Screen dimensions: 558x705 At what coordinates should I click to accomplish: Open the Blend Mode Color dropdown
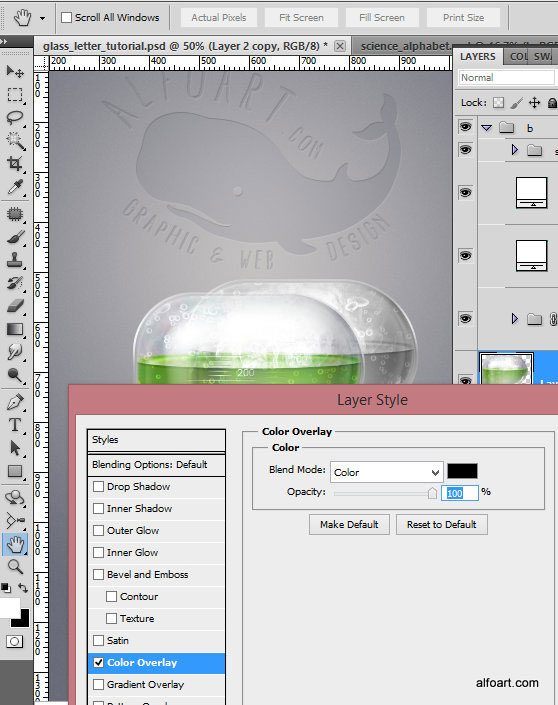coord(387,473)
